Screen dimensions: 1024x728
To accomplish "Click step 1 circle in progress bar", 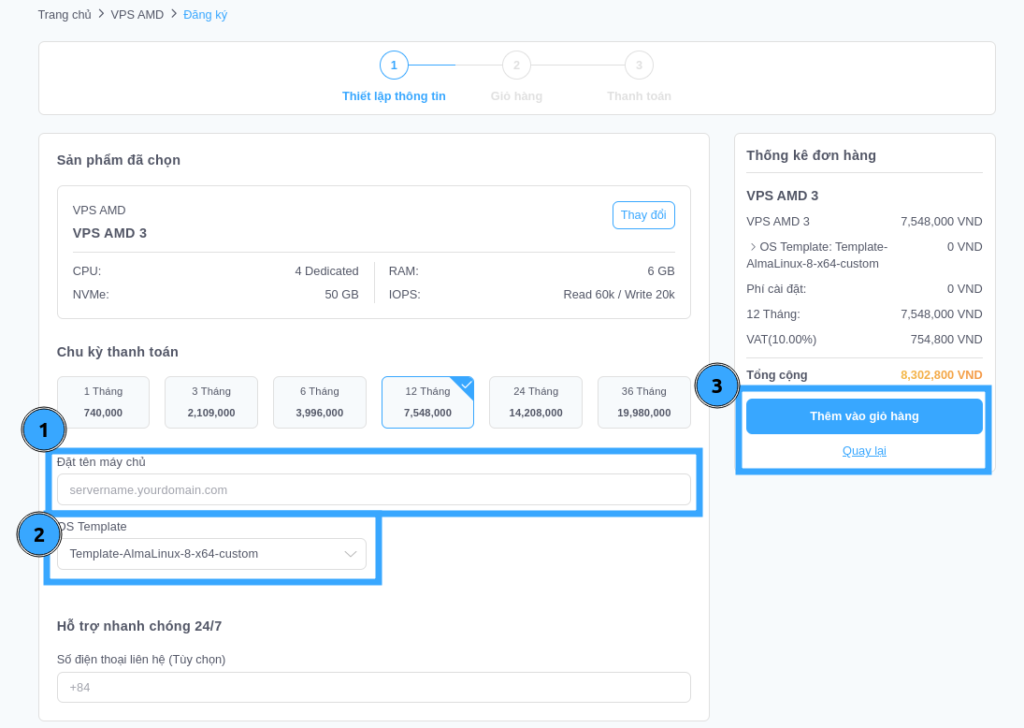I will 394,65.
